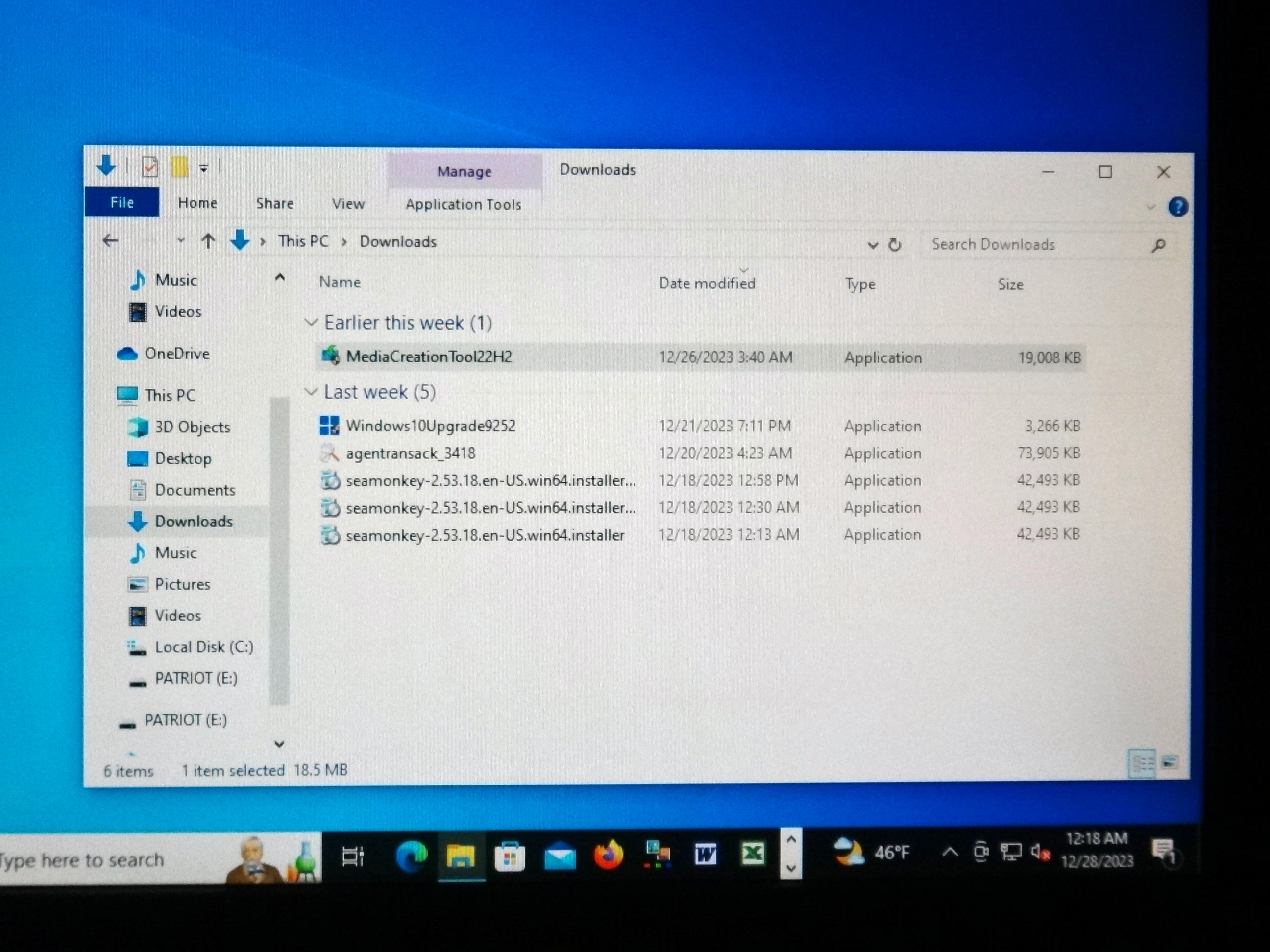Open Customize Quick Access Toolbar dropdown

pos(204,168)
